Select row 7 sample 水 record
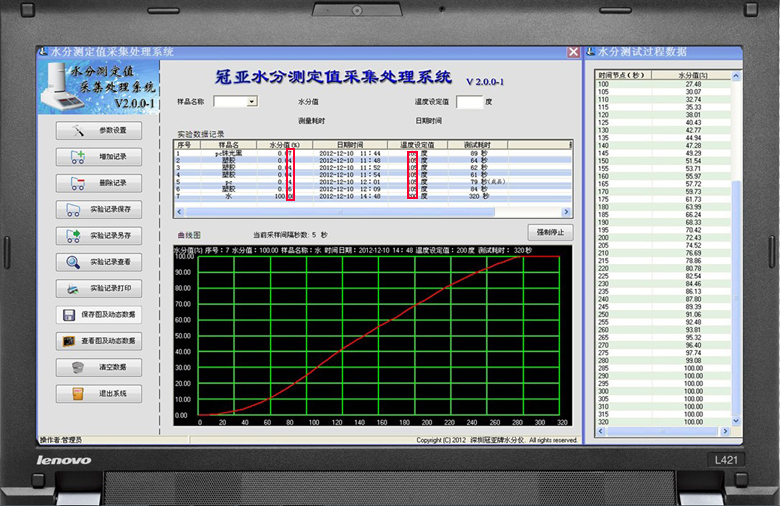 (372, 196)
